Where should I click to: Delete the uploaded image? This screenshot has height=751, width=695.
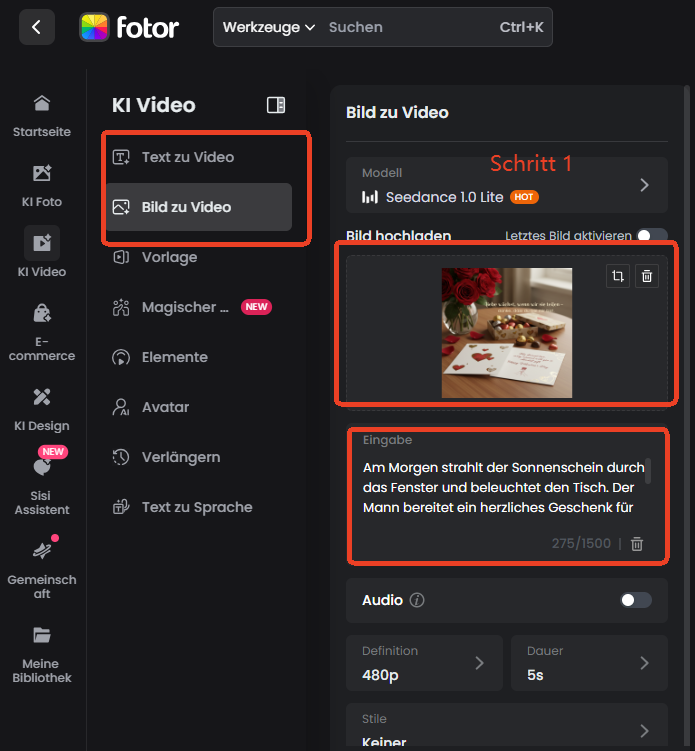(x=647, y=277)
